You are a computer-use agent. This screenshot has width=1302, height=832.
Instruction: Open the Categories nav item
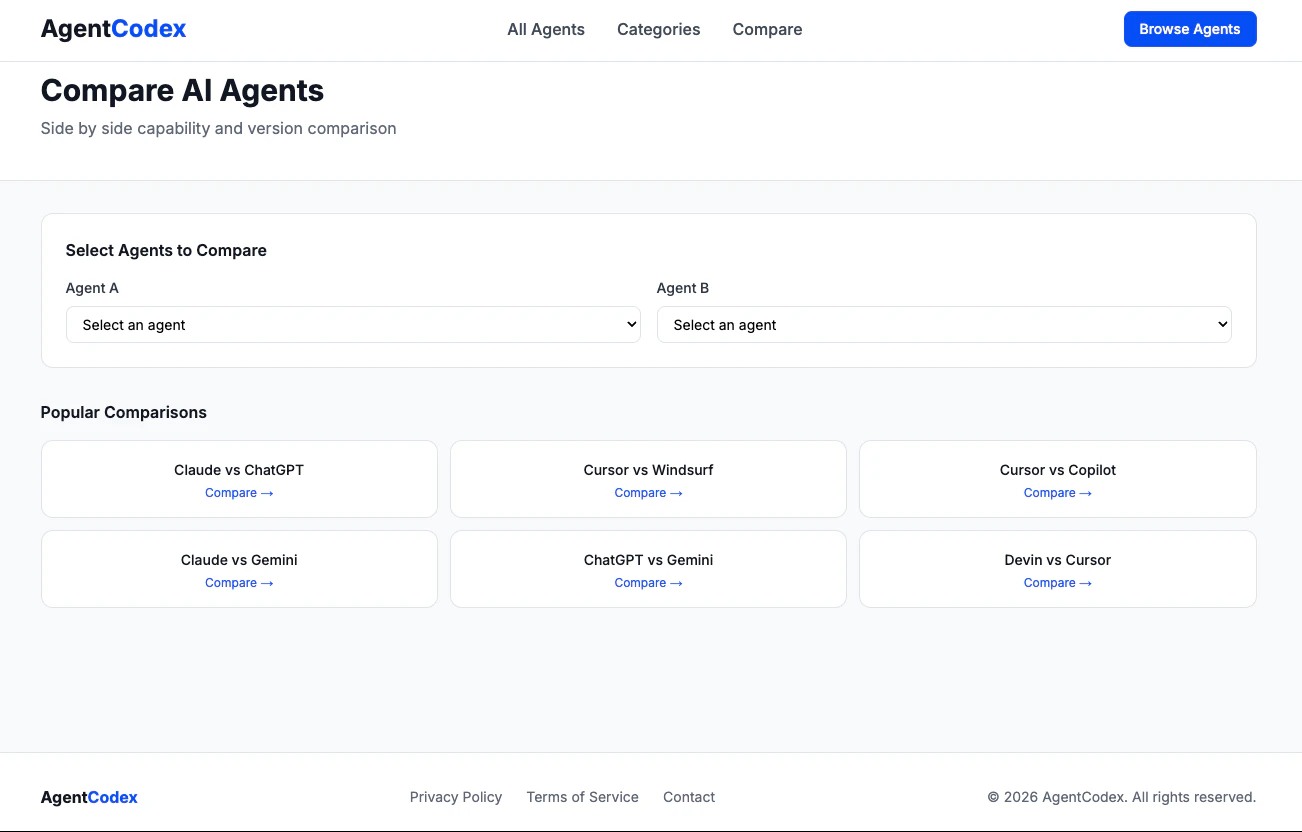tap(659, 29)
